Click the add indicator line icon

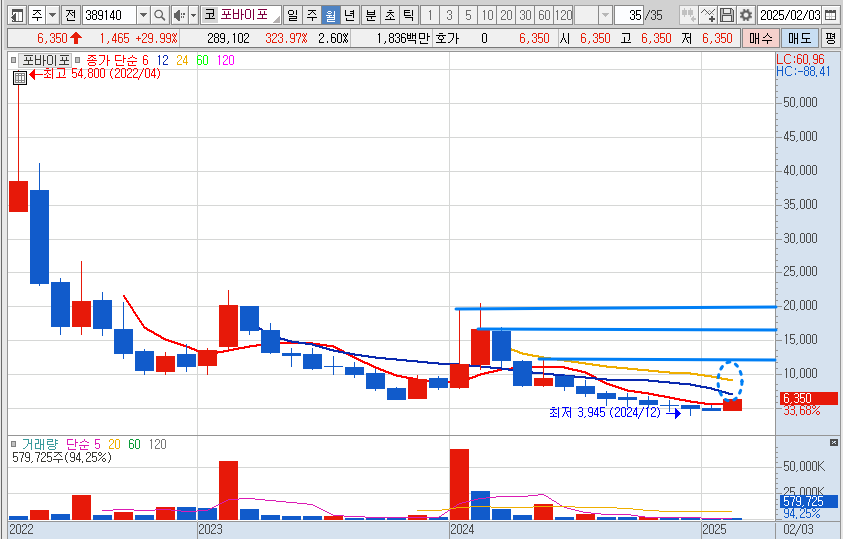tap(708, 15)
